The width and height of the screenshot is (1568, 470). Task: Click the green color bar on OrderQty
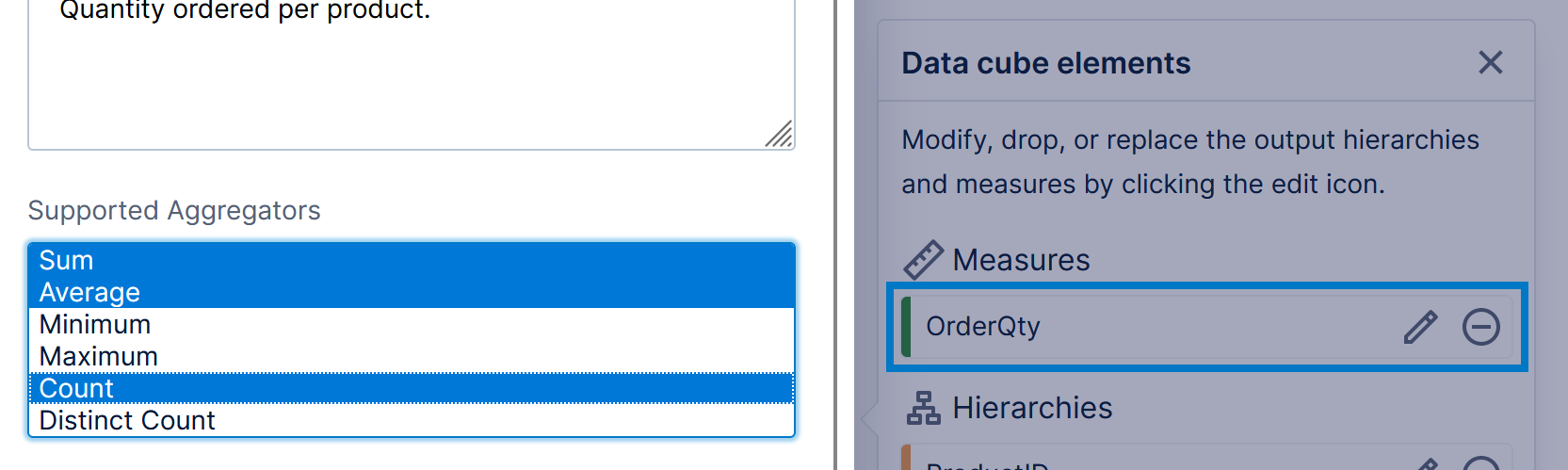tap(906, 327)
